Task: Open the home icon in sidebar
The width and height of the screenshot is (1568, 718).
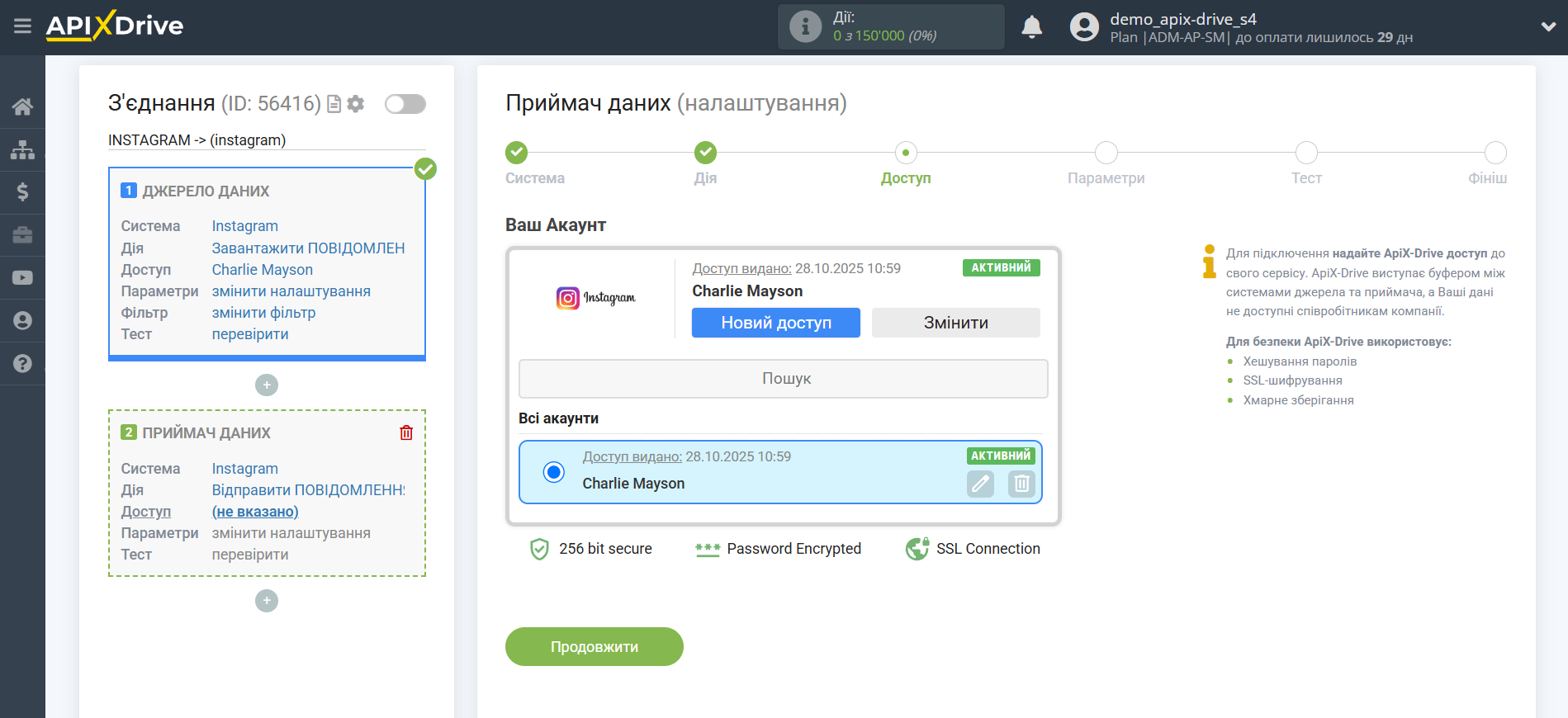Action: (x=22, y=106)
